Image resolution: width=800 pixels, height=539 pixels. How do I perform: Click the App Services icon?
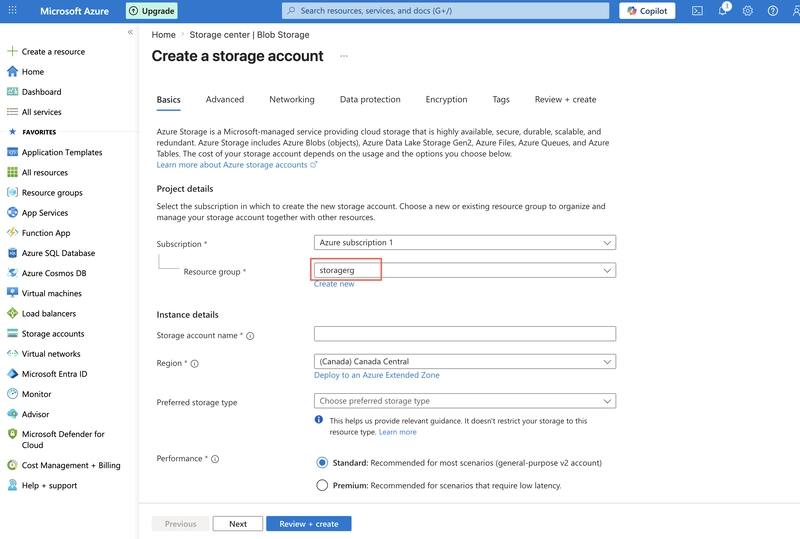[12, 212]
